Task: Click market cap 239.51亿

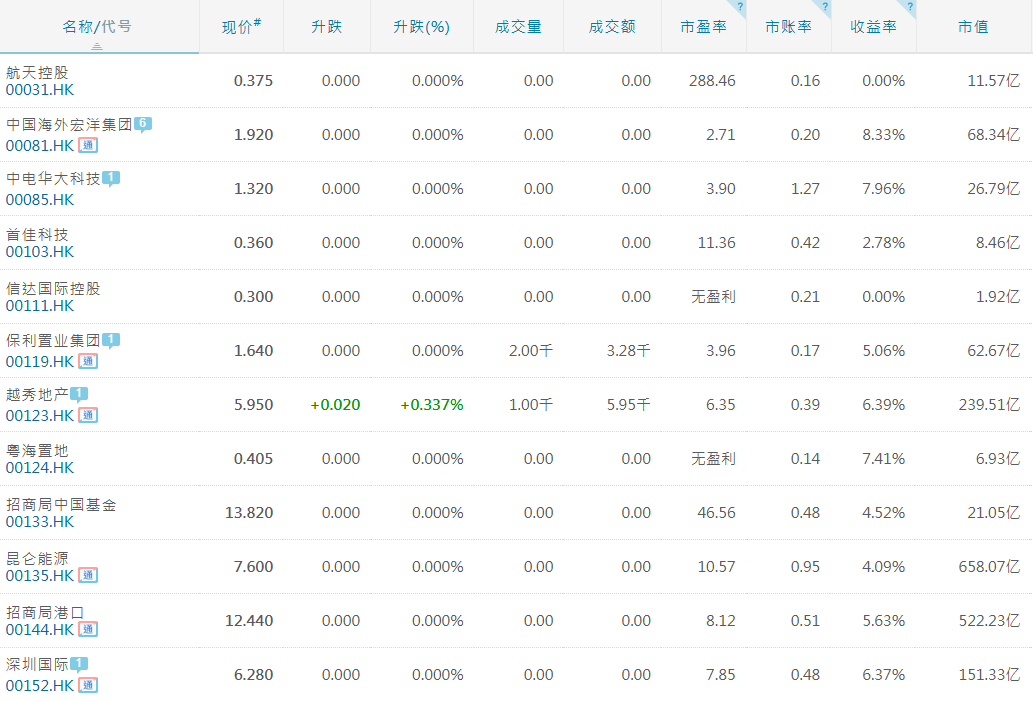Action: tap(989, 405)
